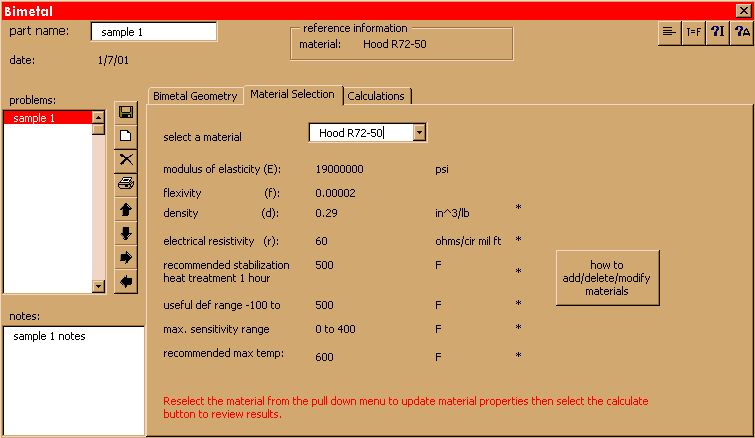Open the Calculations tab
Screen dimensions: 755x438
(376, 96)
